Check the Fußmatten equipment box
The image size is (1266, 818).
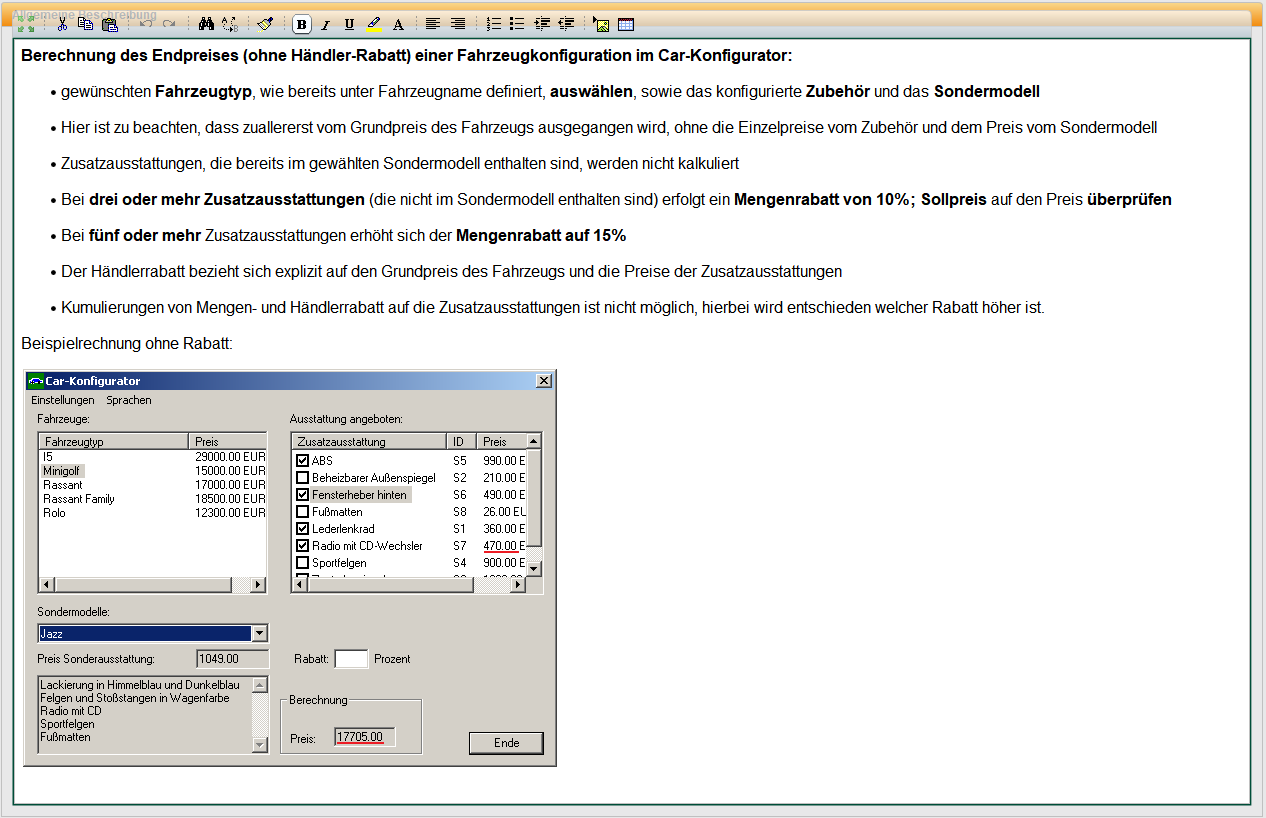coord(303,512)
